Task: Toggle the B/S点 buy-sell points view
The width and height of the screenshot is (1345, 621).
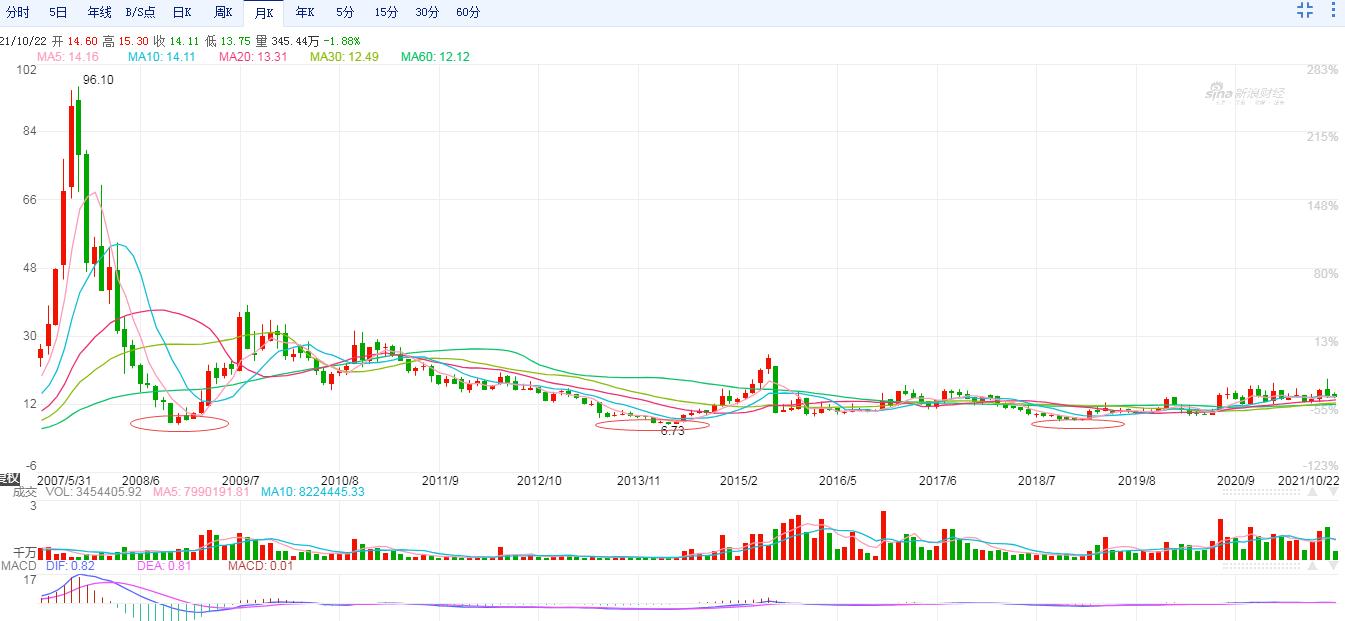Action: 140,13
